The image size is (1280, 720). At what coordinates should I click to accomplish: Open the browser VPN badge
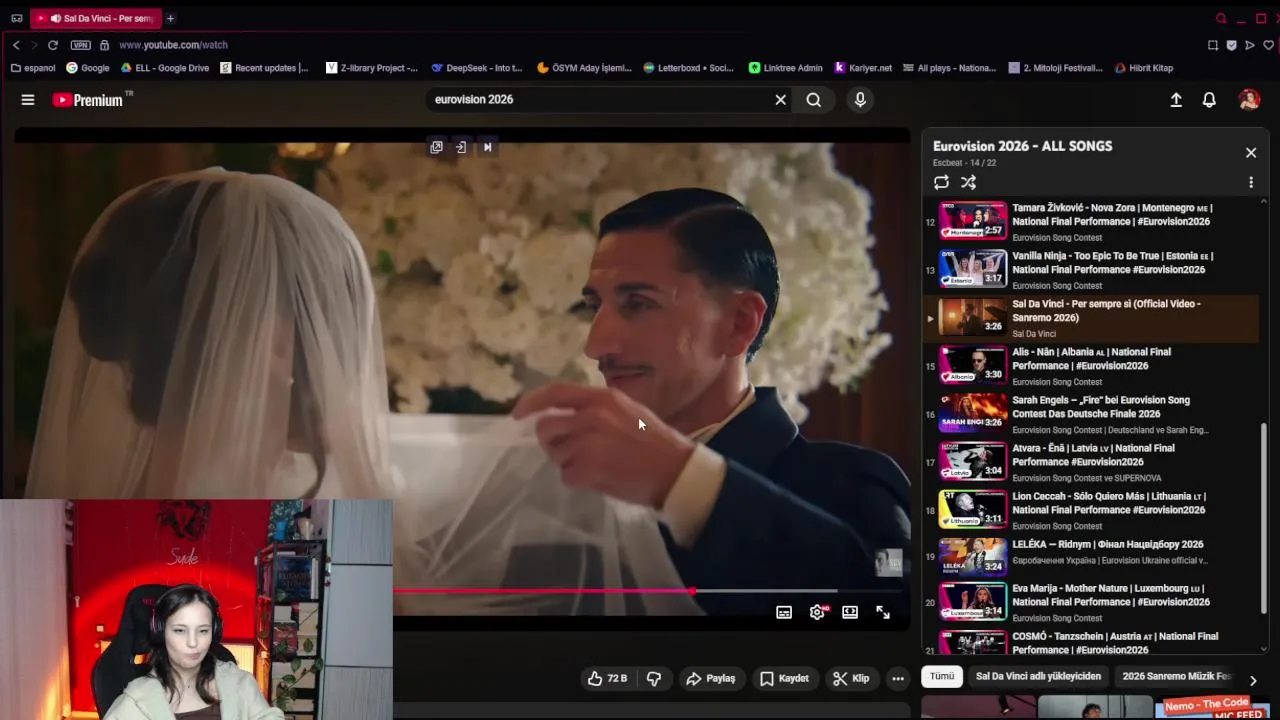[81, 45]
